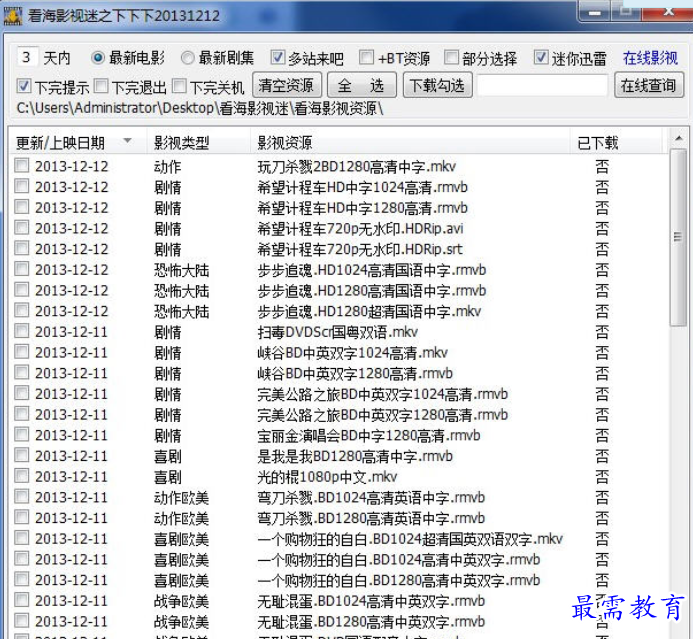Enable the 下完关机 checkbox

point(179,86)
